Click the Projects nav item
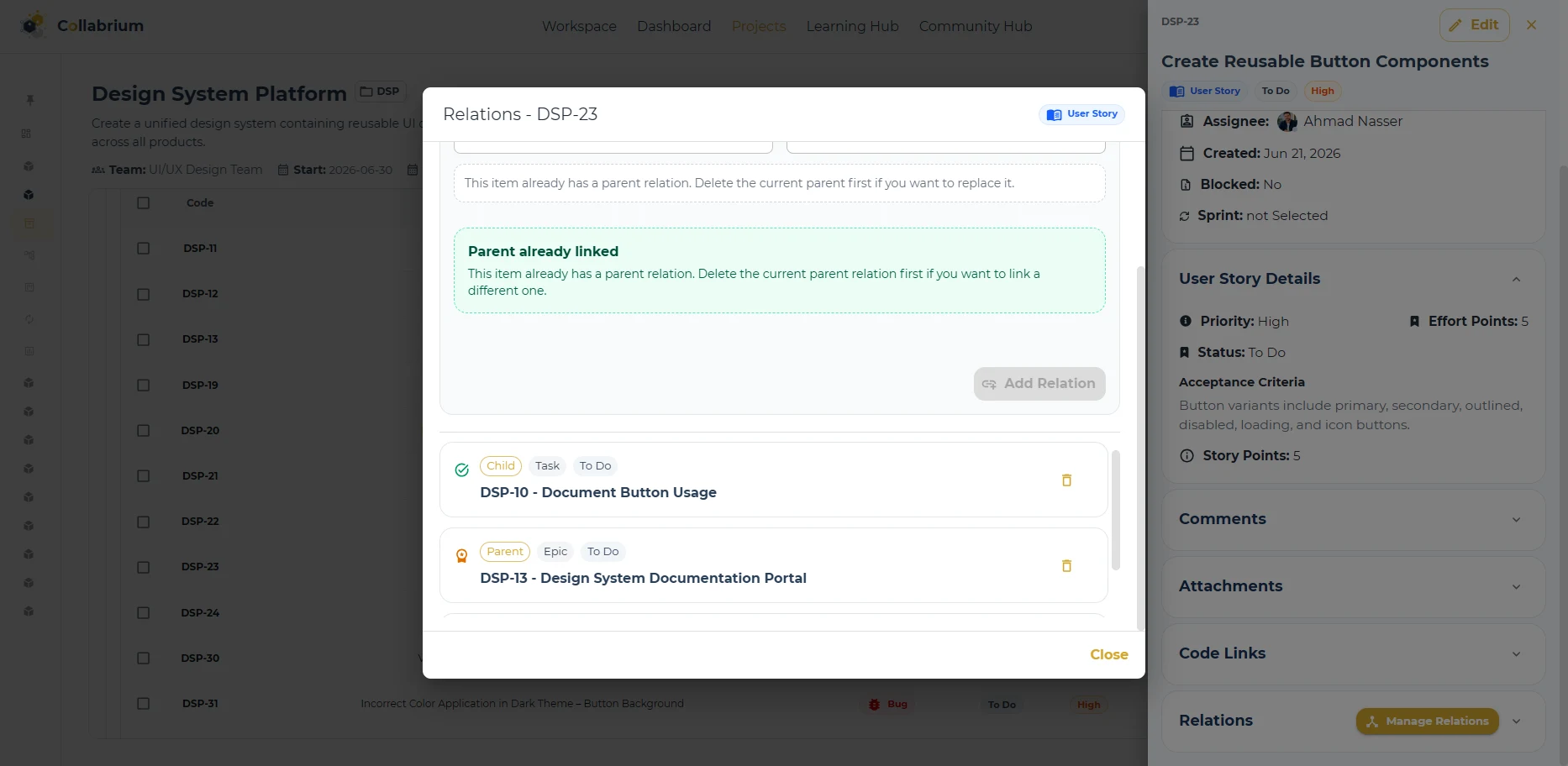1568x766 pixels. pyautogui.click(x=759, y=26)
